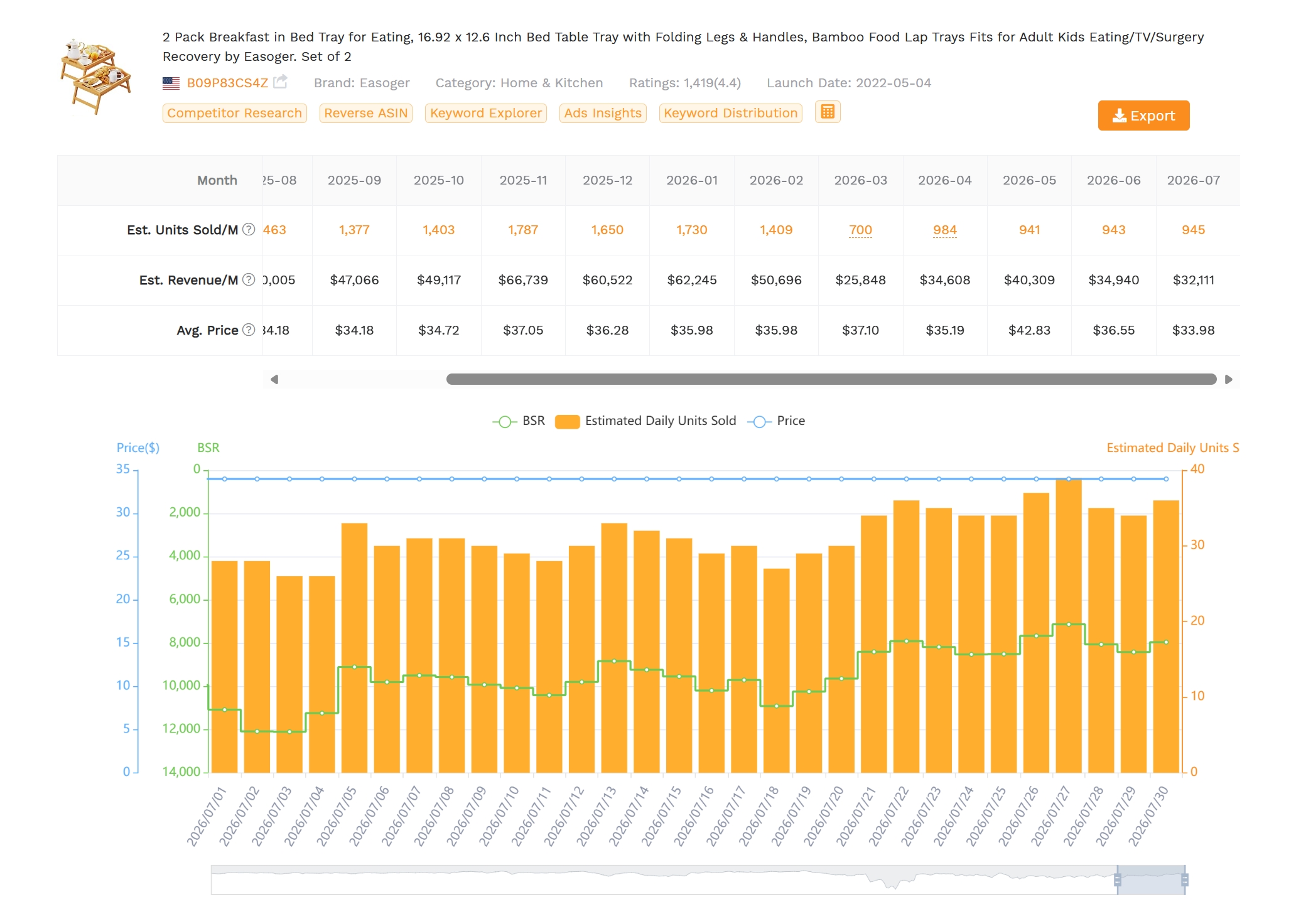Click the Launch Date: 2022-05-04 text
The height and width of the screenshot is (924, 1301).
click(x=849, y=83)
